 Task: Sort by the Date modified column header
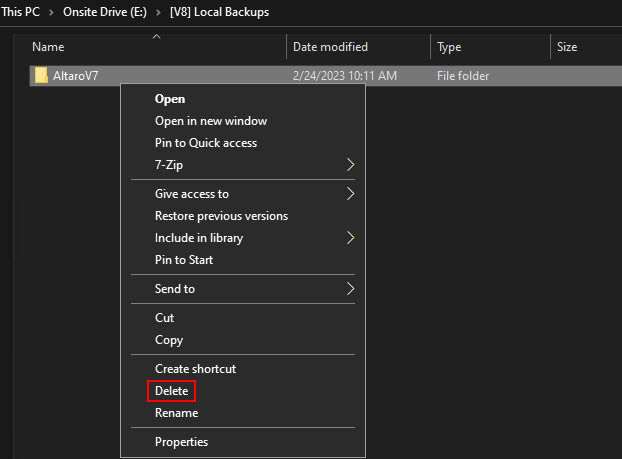pyautogui.click(x=330, y=47)
